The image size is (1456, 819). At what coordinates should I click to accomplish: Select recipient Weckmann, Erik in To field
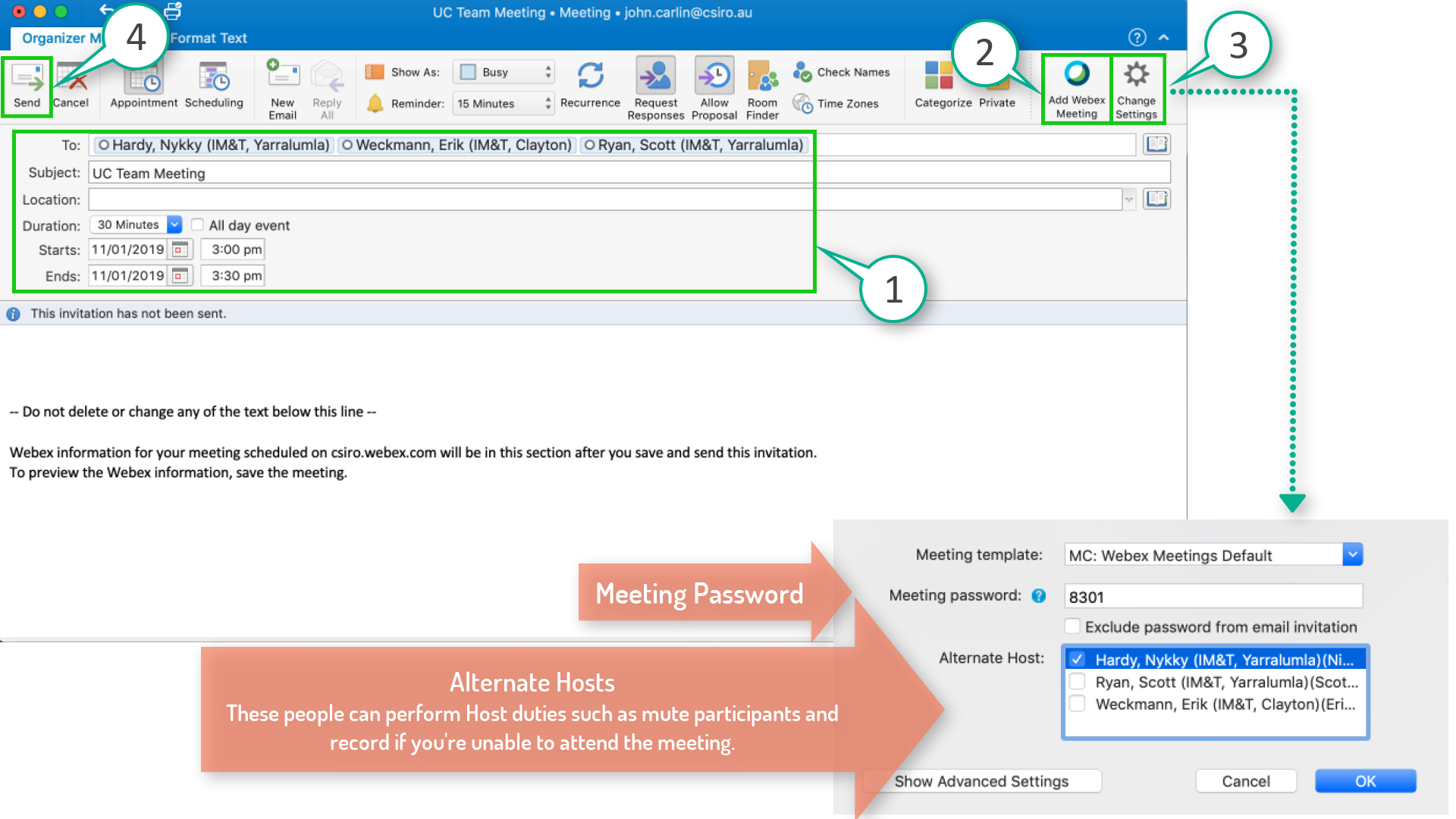[x=457, y=145]
